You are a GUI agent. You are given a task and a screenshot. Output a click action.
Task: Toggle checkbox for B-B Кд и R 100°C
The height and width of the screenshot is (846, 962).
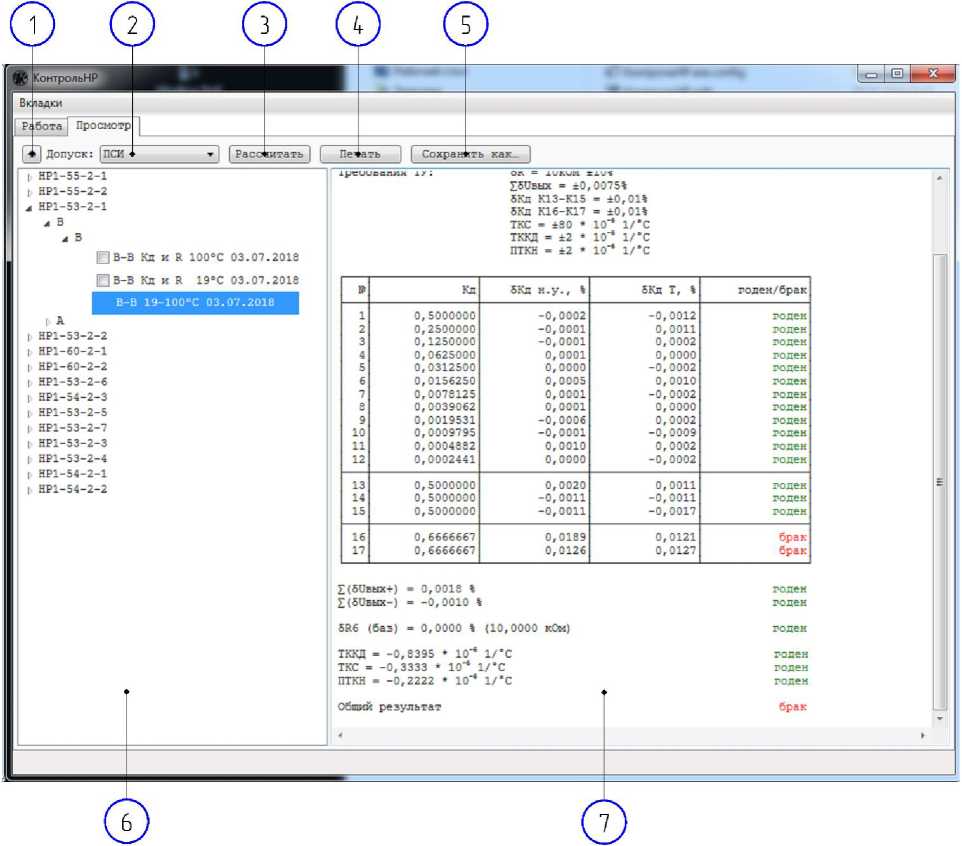pyautogui.click(x=101, y=257)
